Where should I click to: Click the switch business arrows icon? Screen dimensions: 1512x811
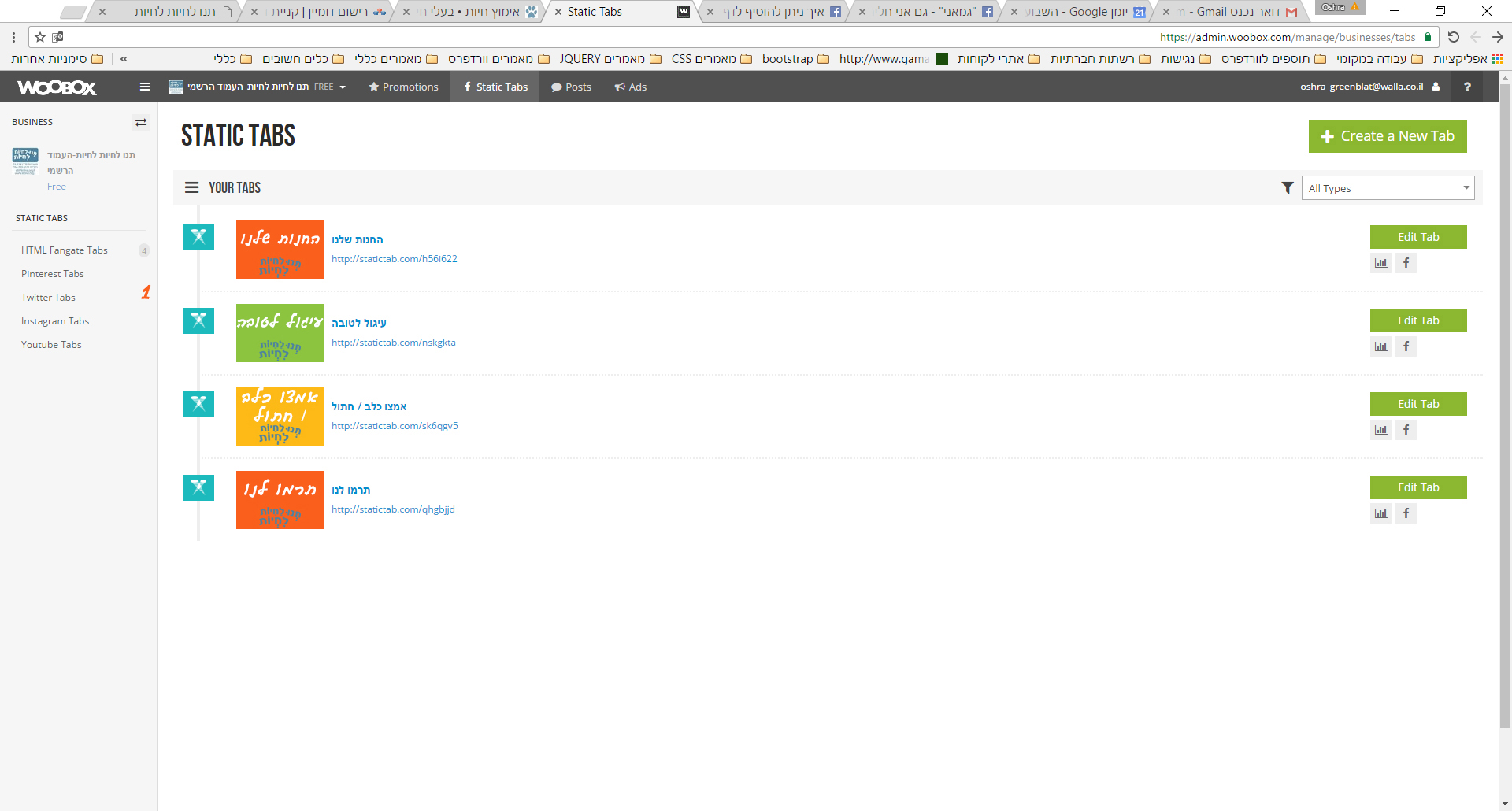coord(141,122)
